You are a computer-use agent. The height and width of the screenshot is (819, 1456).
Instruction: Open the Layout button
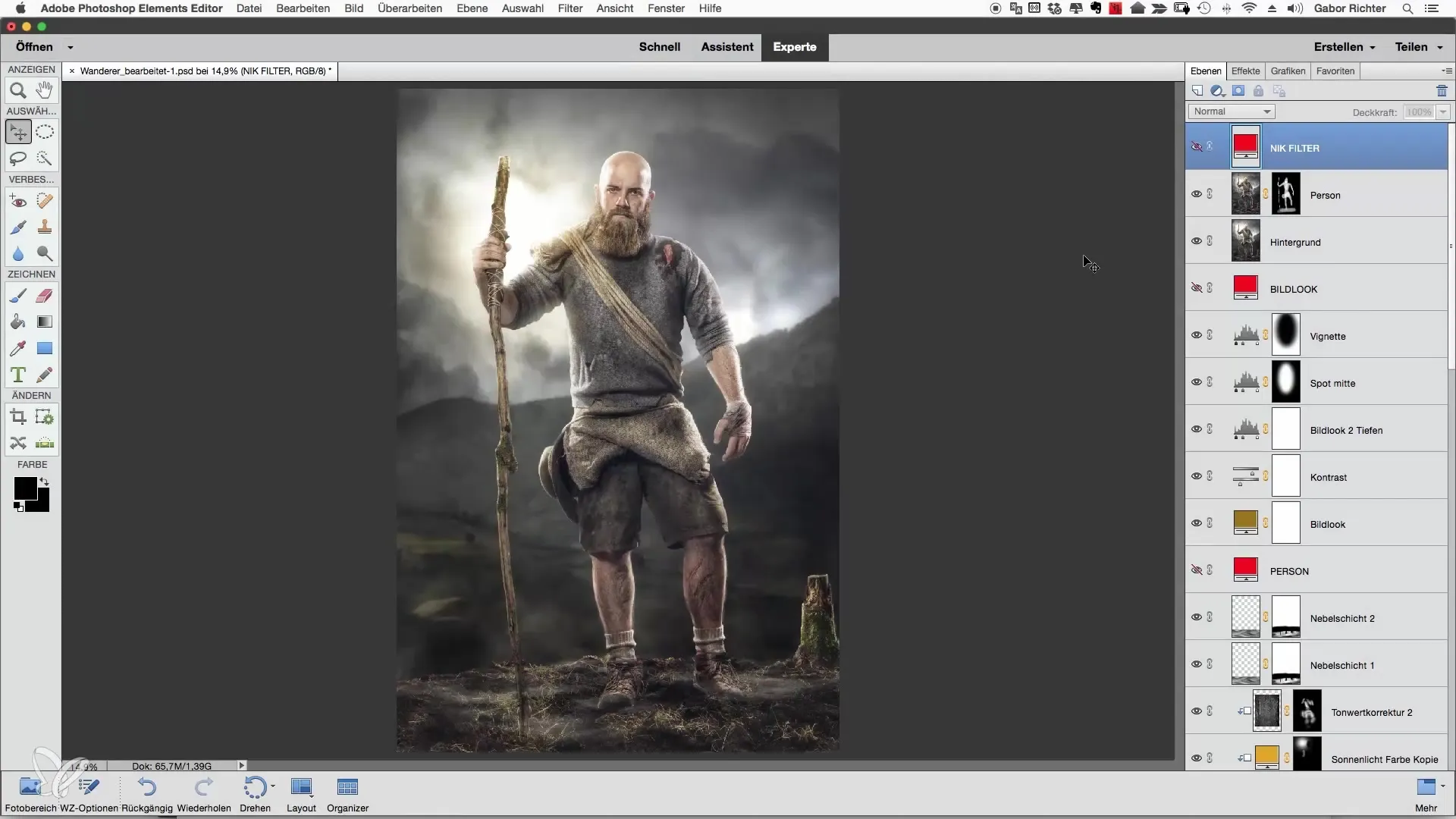pos(301,794)
